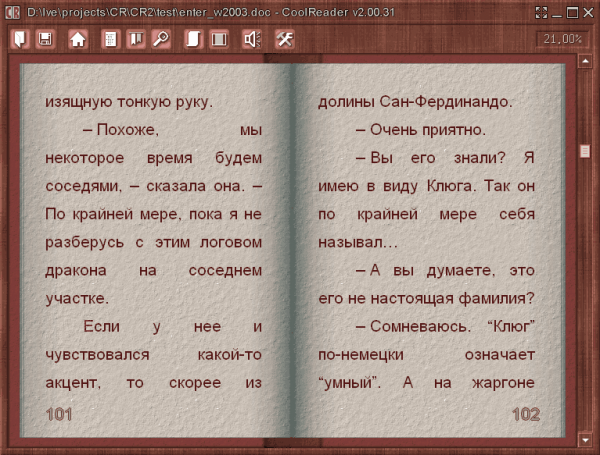Maximize the CoolReader window
This screenshot has width=600, height=455.
click(573, 11)
